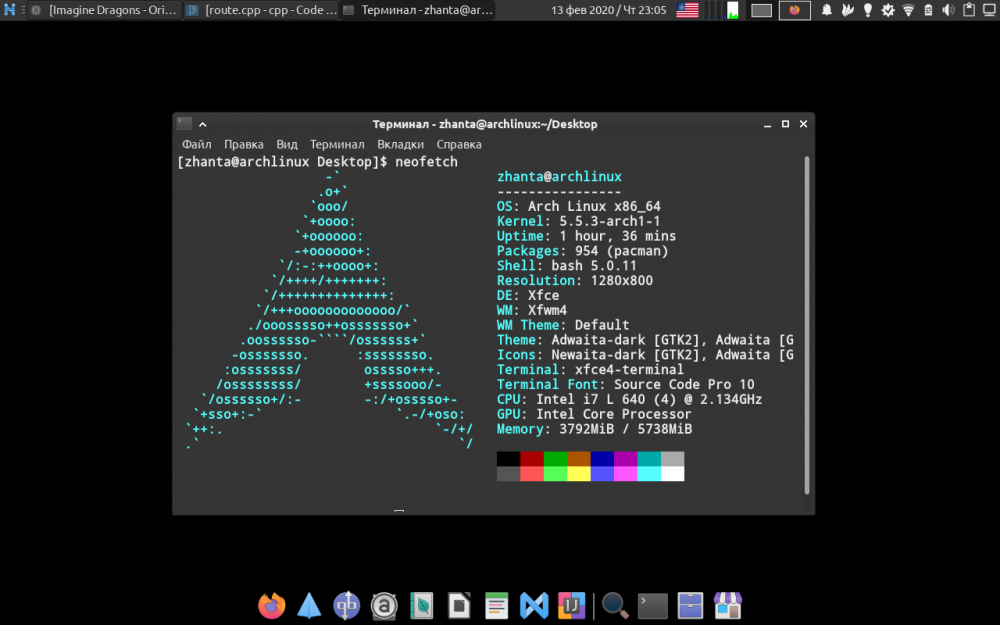
Task: Click the US flag keyboard layout indicator
Action: tap(687, 10)
